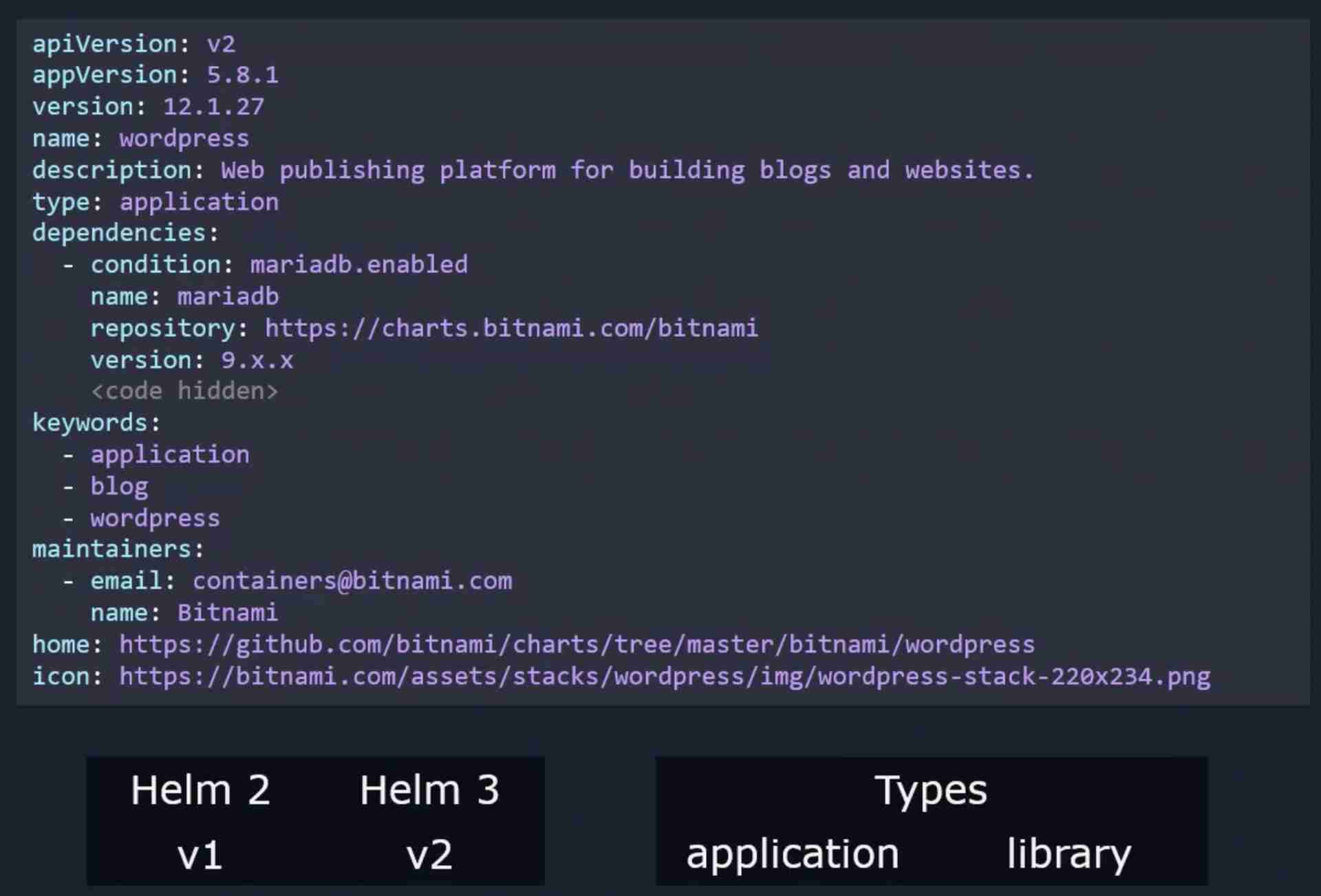The width and height of the screenshot is (1321, 896).
Task: Open the icon PNG URL
Action: click(x=665, y=677)
